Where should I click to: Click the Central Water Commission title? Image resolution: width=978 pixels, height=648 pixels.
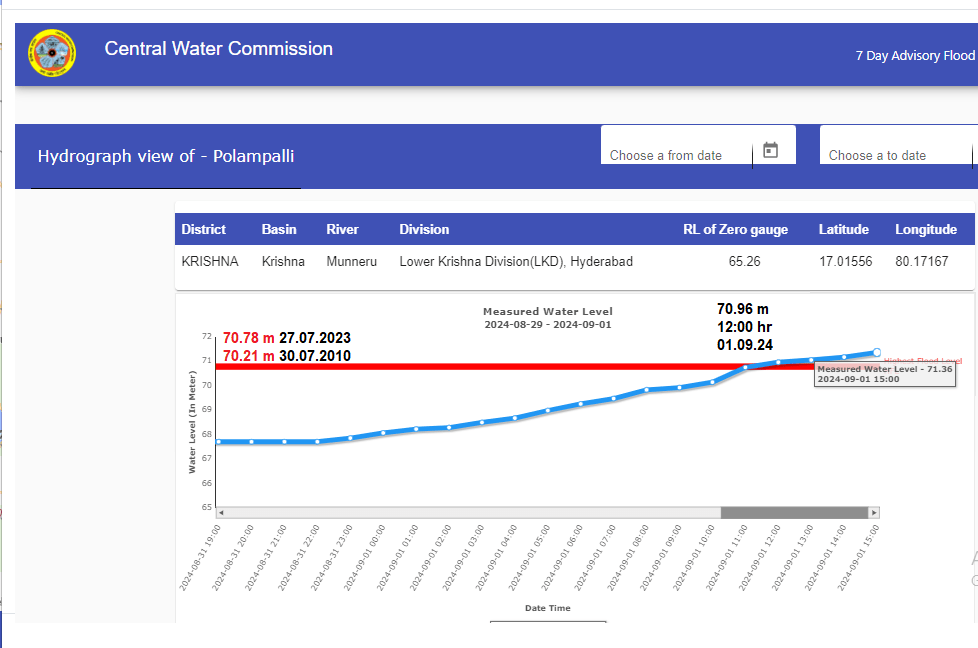(219, 48)
